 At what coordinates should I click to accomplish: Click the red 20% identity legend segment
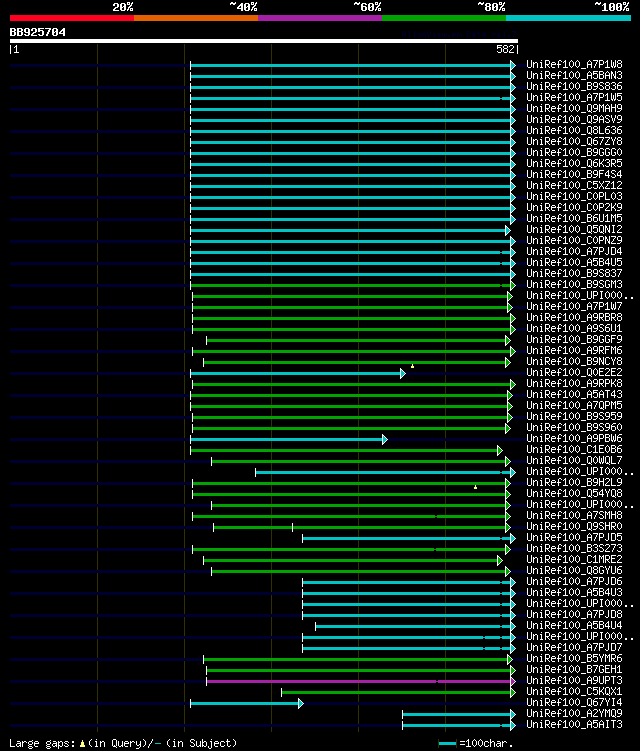coord(72,18)
